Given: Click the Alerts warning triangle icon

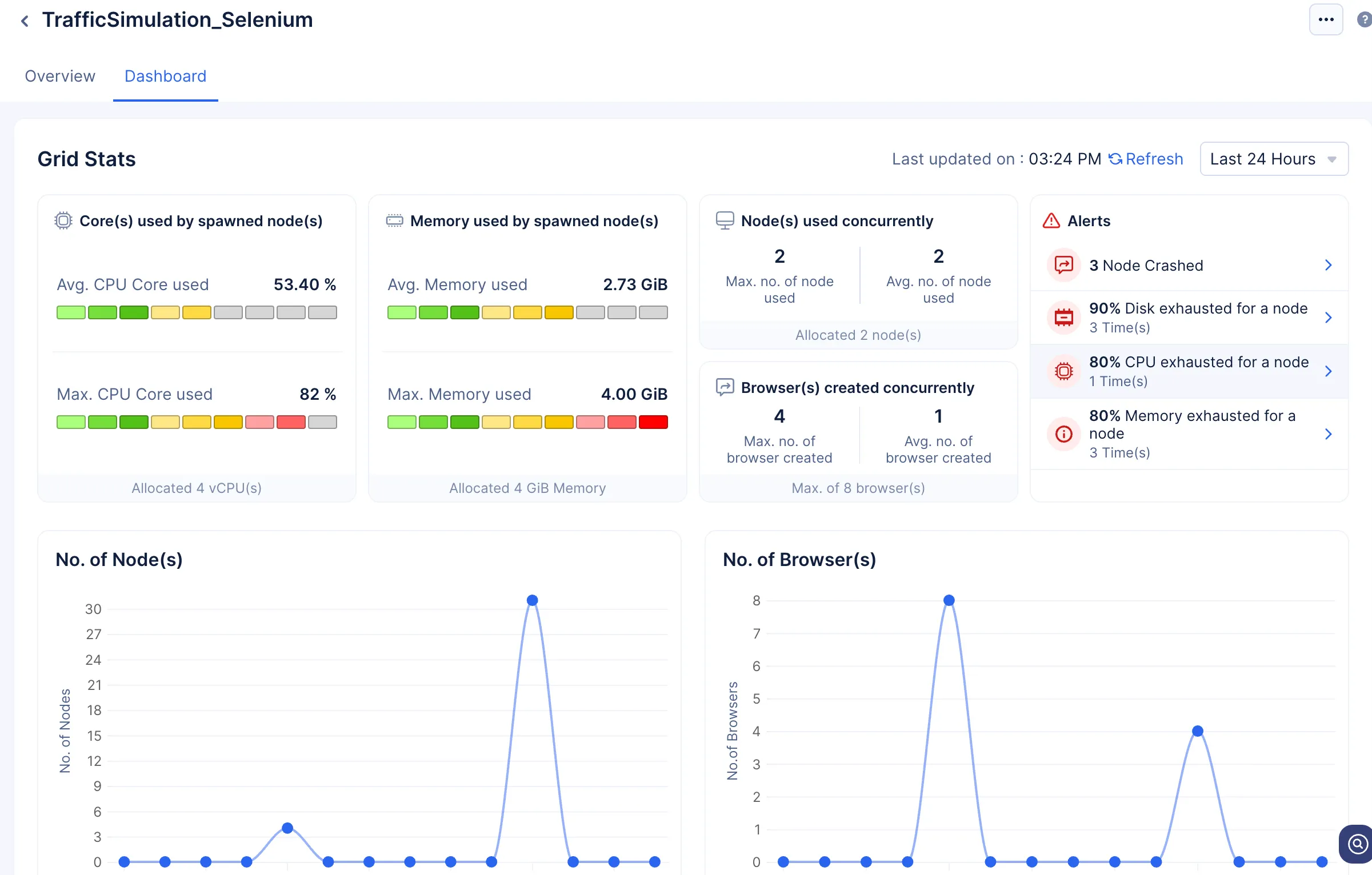Looking at the screenshot, I should pos(1051,221).
